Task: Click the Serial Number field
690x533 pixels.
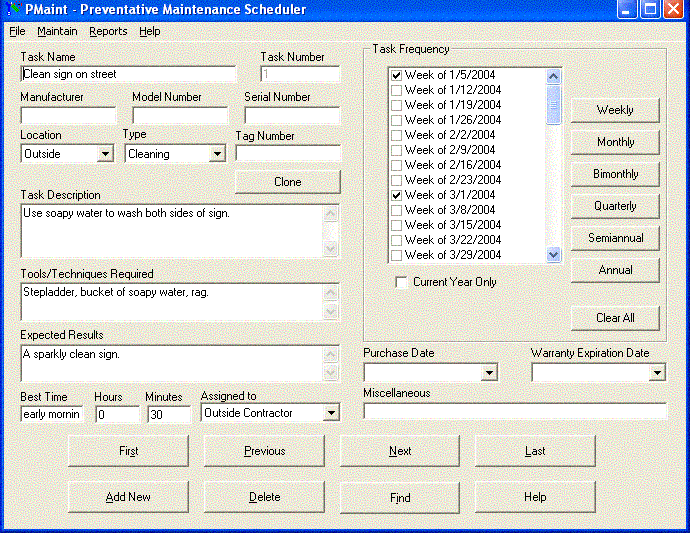Action: click(292, 115)
